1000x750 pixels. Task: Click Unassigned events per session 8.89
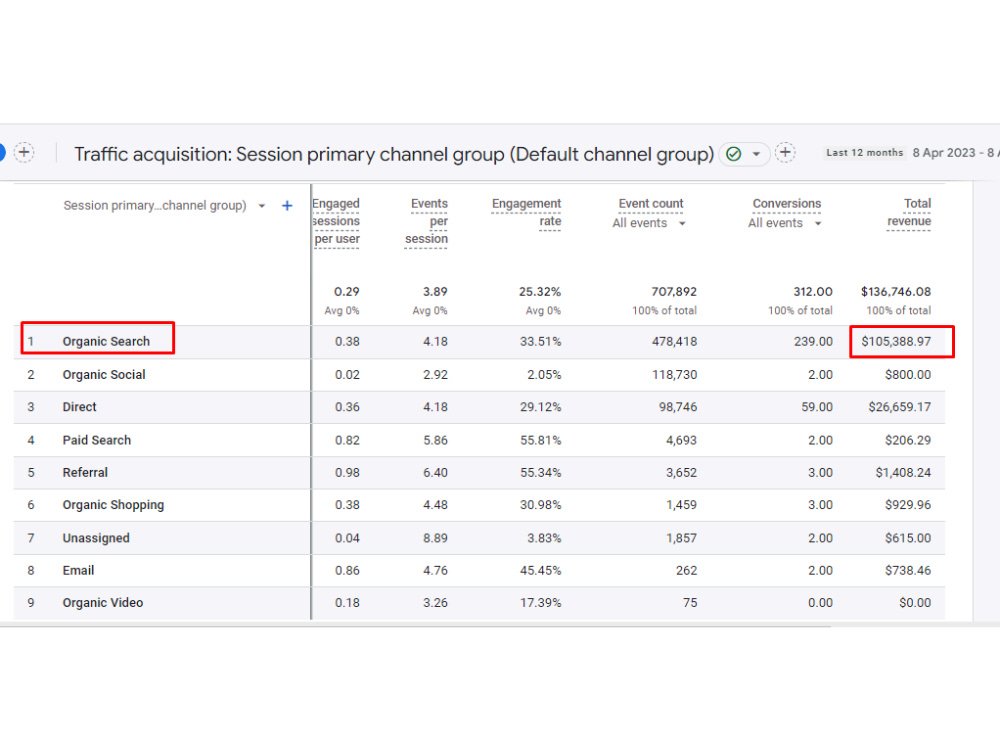tap(435, 538)
